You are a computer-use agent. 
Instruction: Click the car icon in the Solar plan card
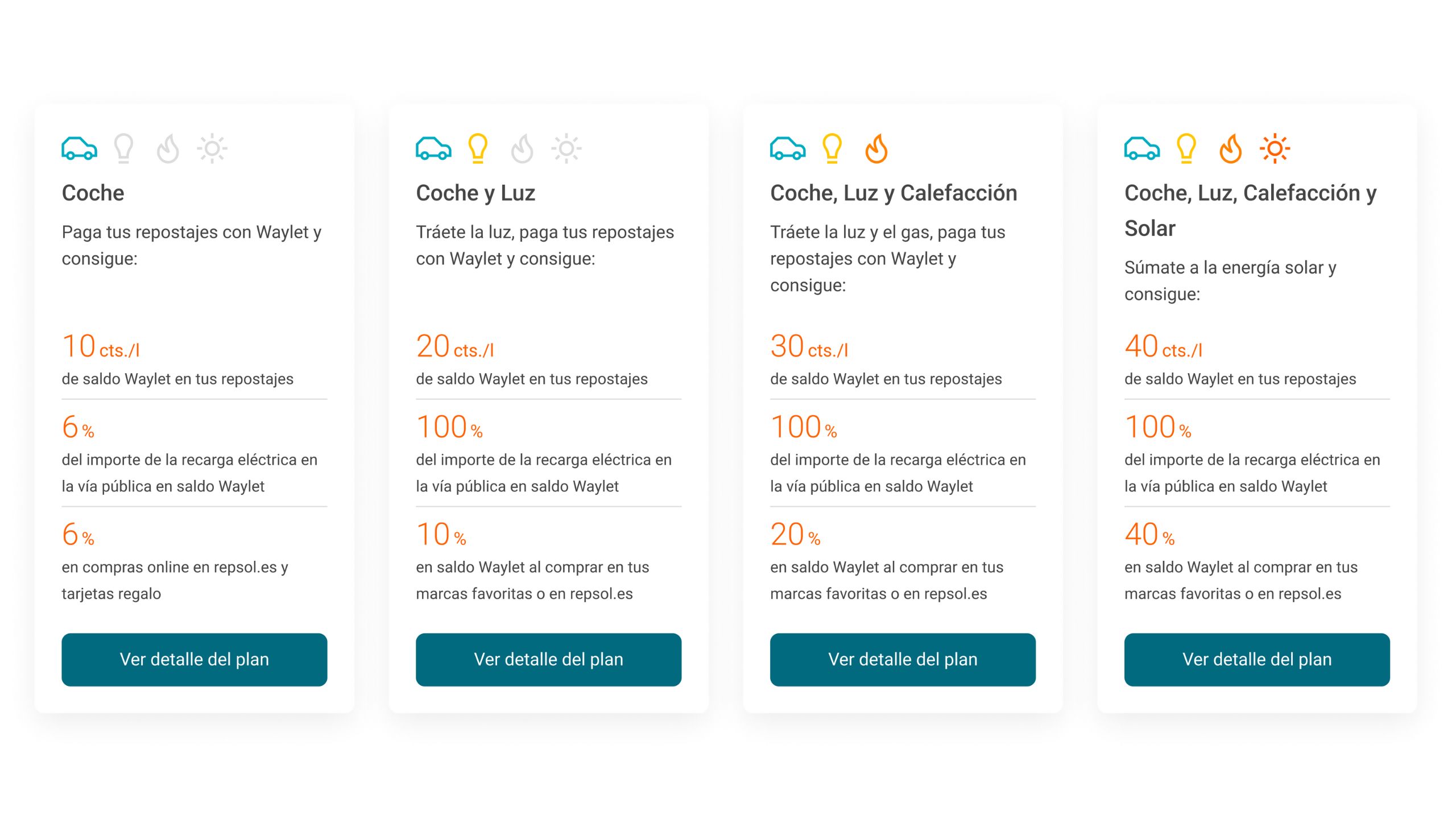[1142, 148]
